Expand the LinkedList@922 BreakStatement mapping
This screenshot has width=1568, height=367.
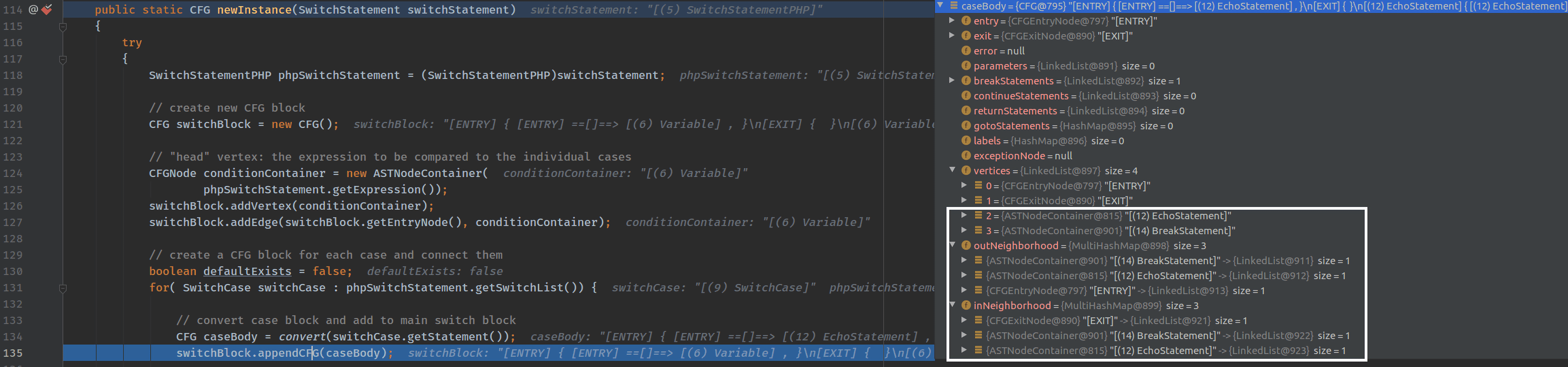[x=964, y=335]
